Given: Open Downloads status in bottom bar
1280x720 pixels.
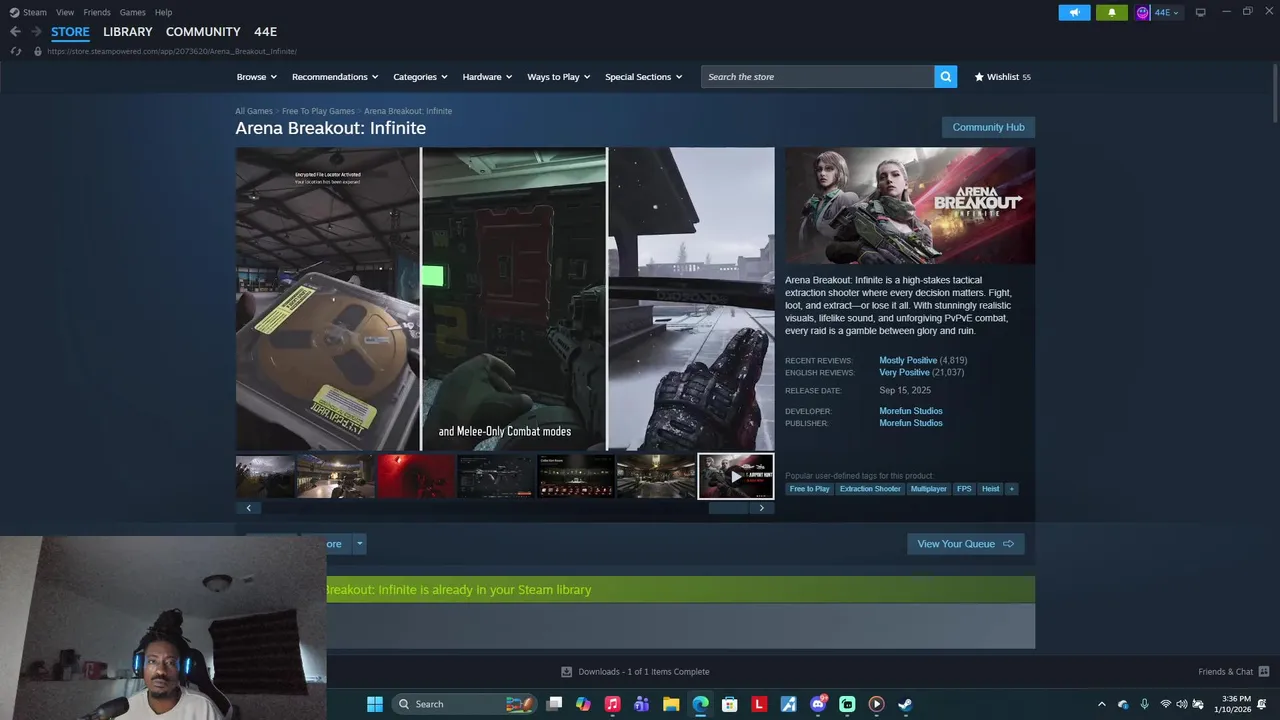Looking at the screenshot, I should point(635,672).
